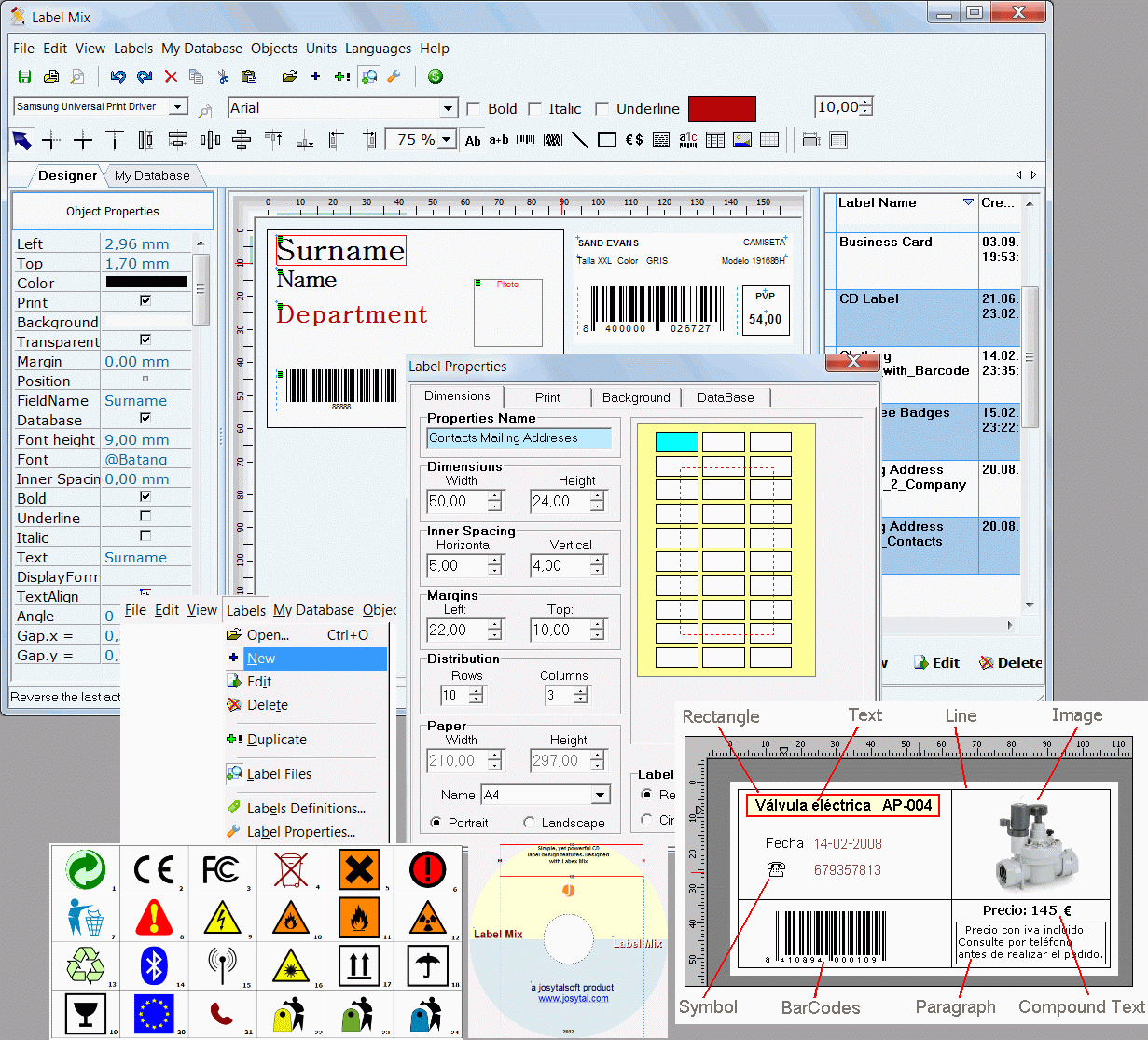
Task: Select the table columns tool
Action: (x=715, y=140)
